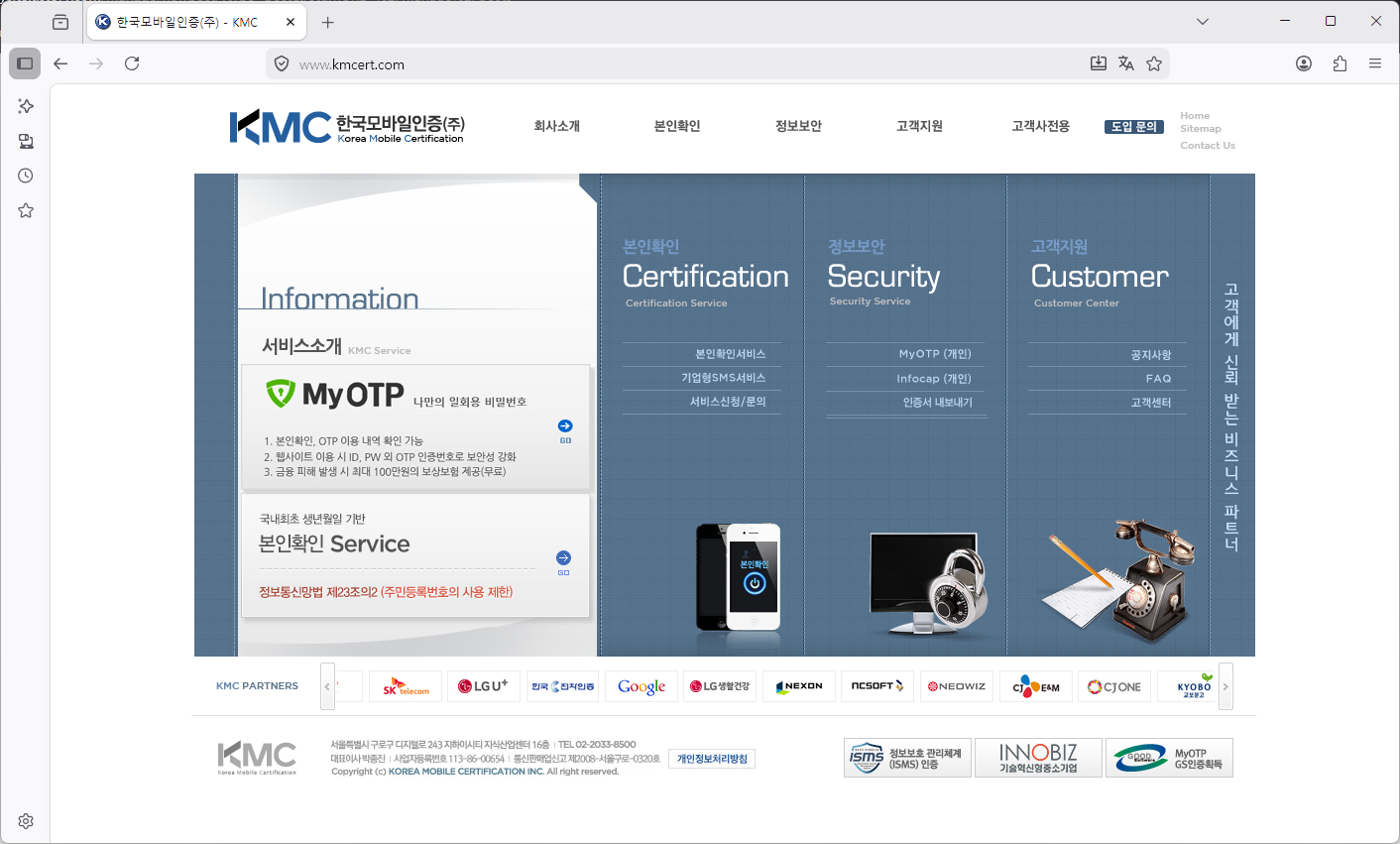Open the Infocap (개인) link

pyautogui.click(x=934, y=379)
